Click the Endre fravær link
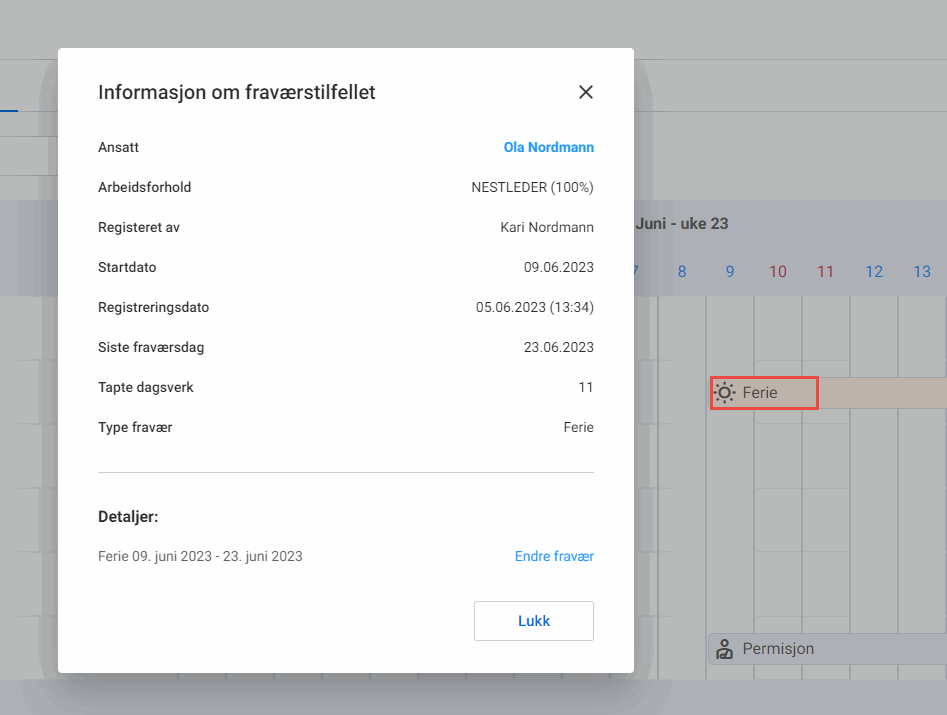Viewport: 947px width, 715px height. click(x=554, y=556)
